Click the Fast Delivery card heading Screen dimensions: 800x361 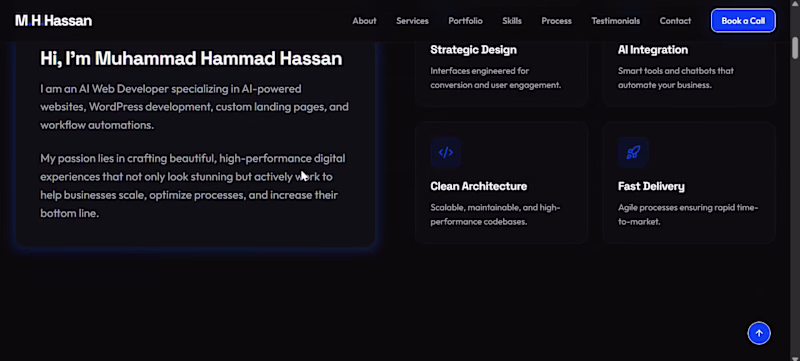(x=651, y=186)
